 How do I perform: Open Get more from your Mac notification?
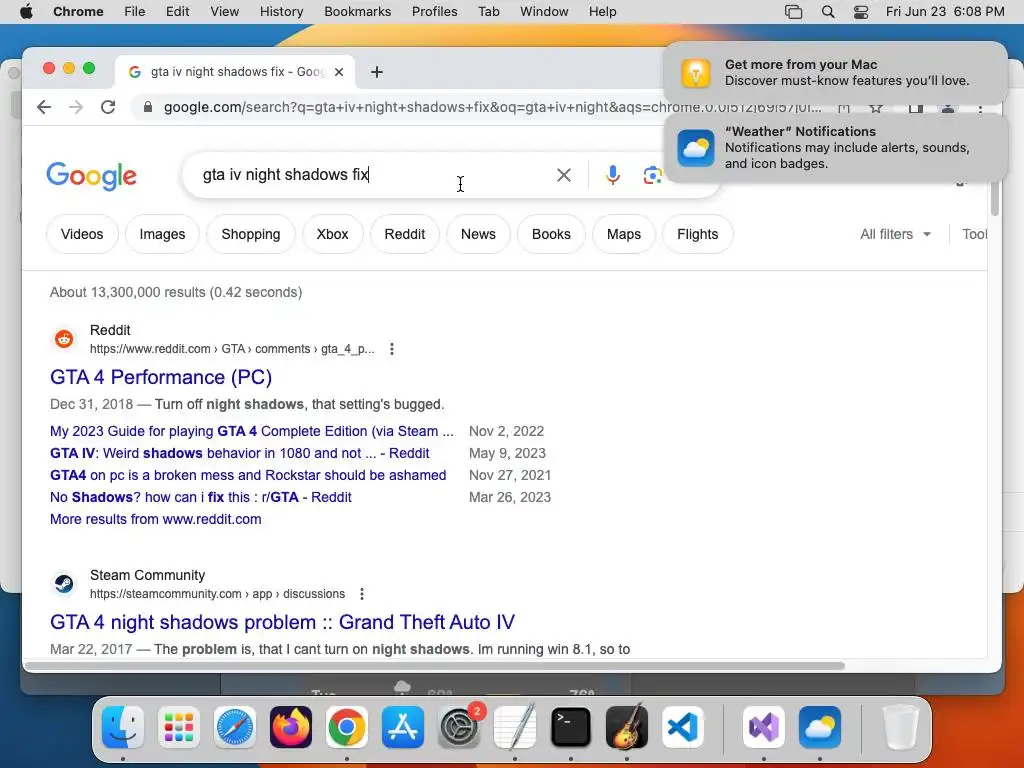point(835,73)
